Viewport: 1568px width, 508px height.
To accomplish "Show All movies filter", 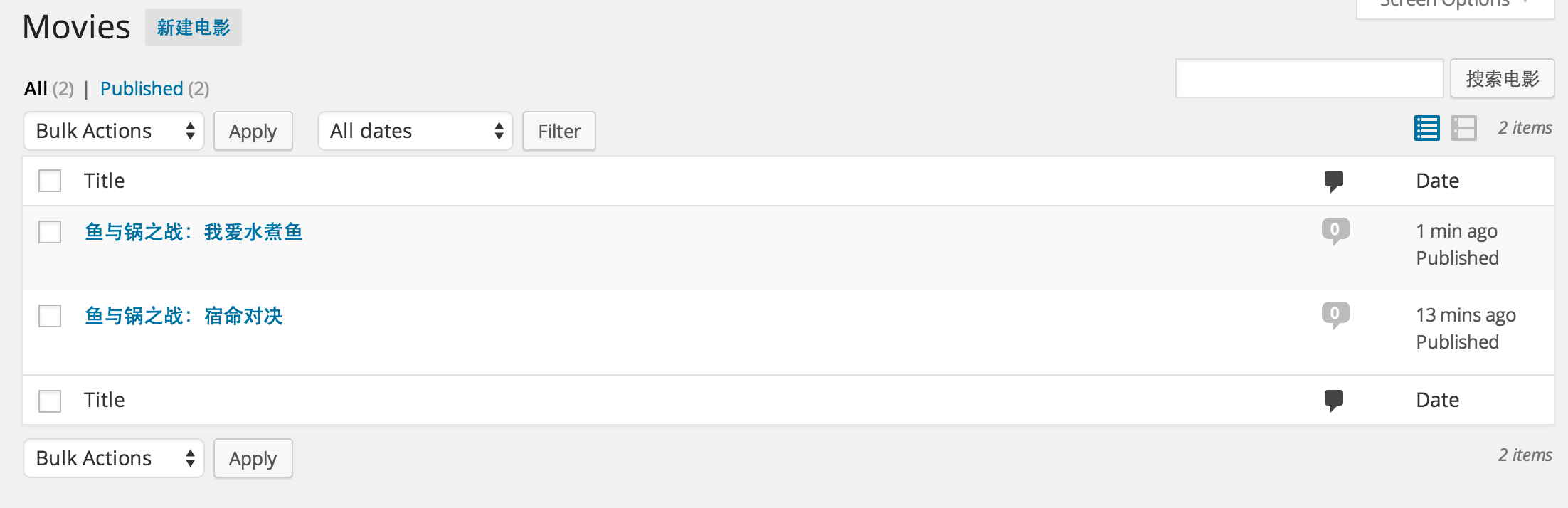I will pyautogui.click(x=36, y=89).
